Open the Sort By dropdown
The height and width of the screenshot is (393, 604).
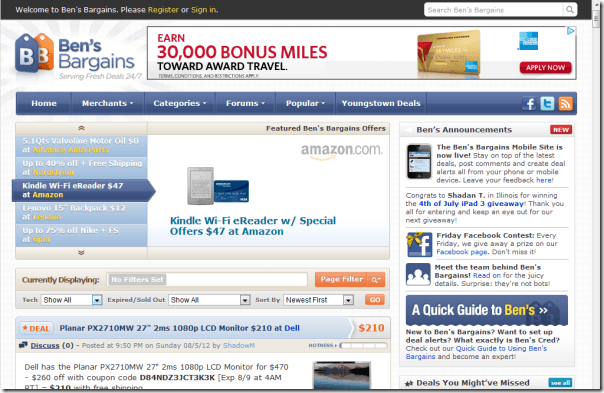click(318, 300)
